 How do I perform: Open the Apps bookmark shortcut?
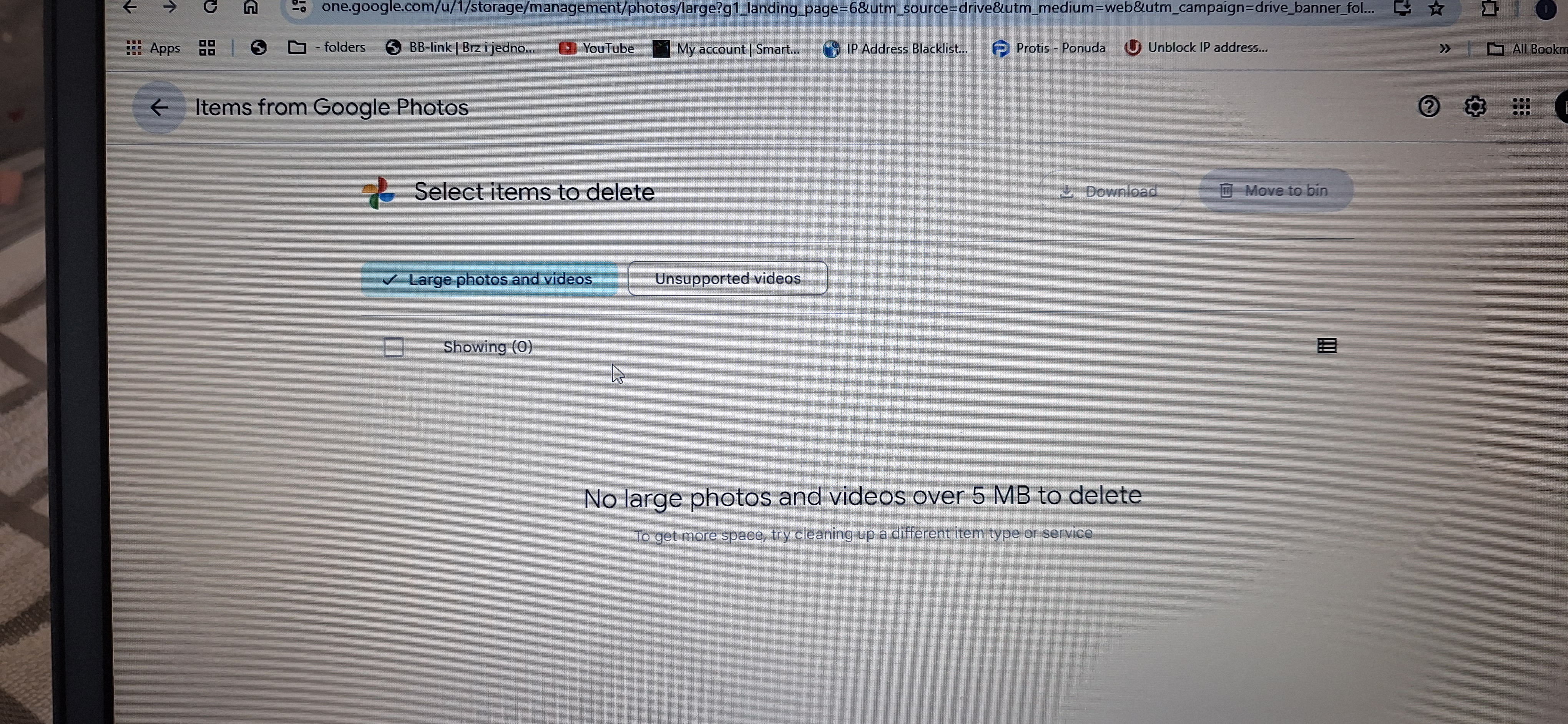153,47
